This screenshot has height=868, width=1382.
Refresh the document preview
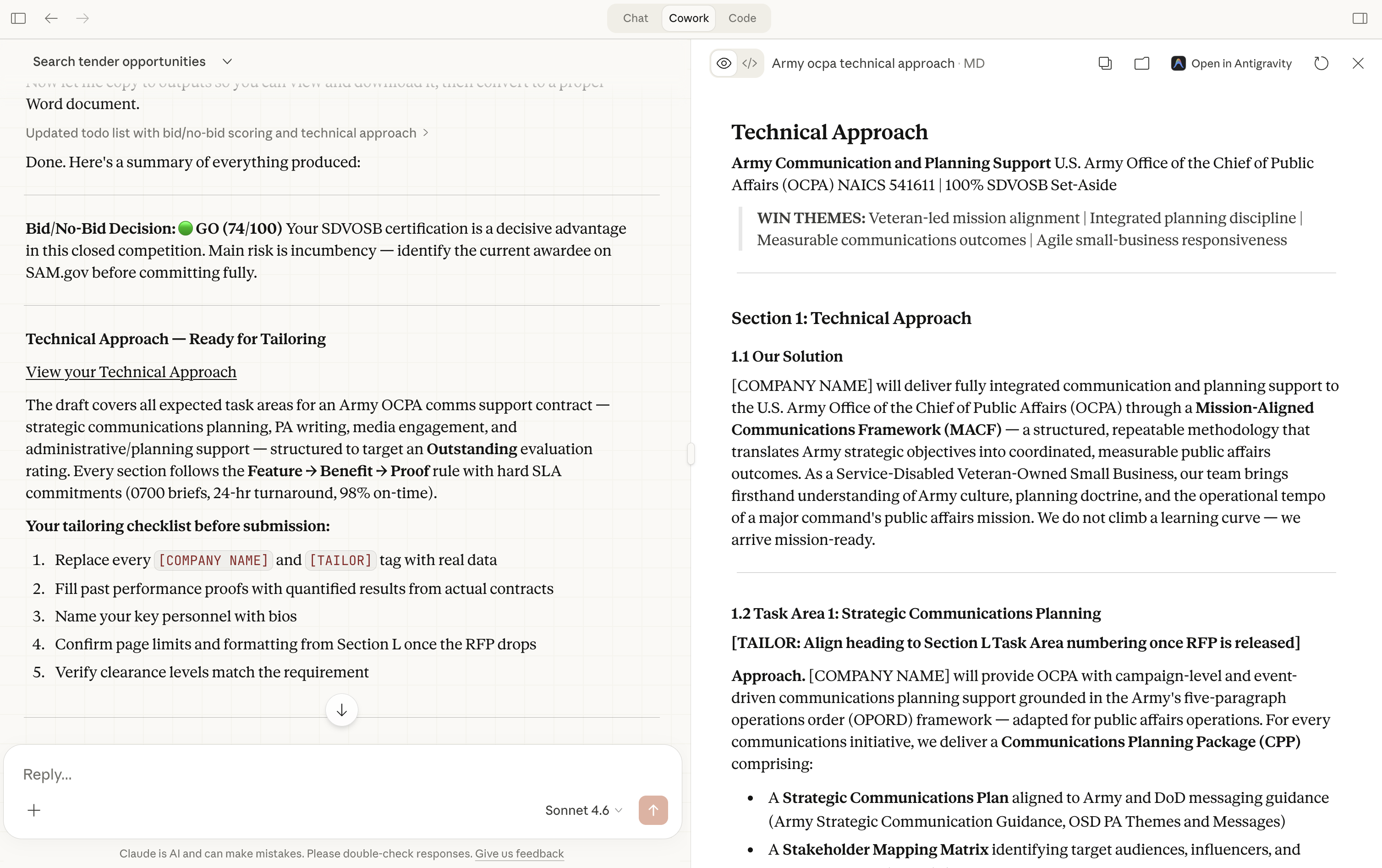1321,63
